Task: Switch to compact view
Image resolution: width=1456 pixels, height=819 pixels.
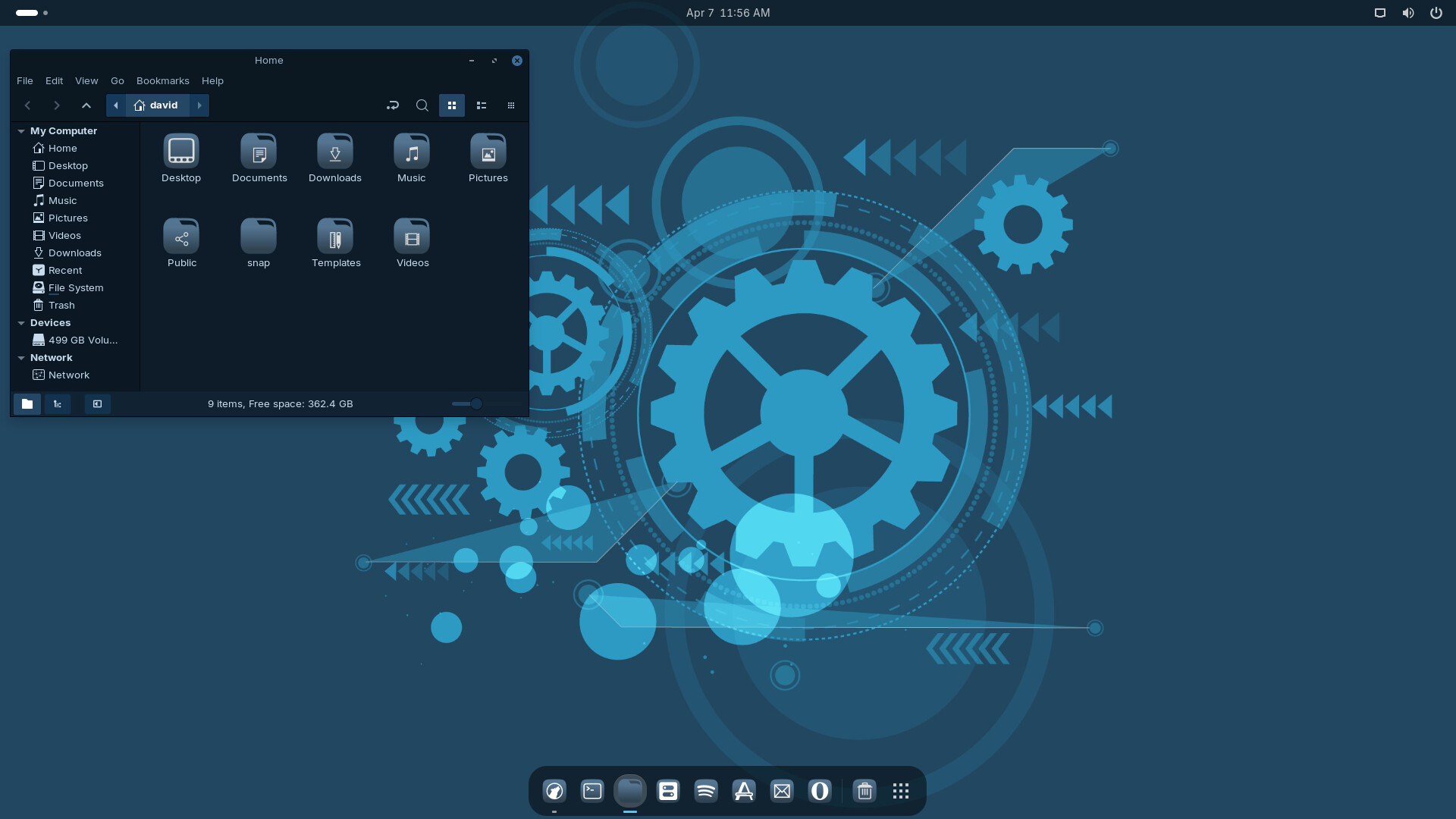Action: click(x=511, y=105)
